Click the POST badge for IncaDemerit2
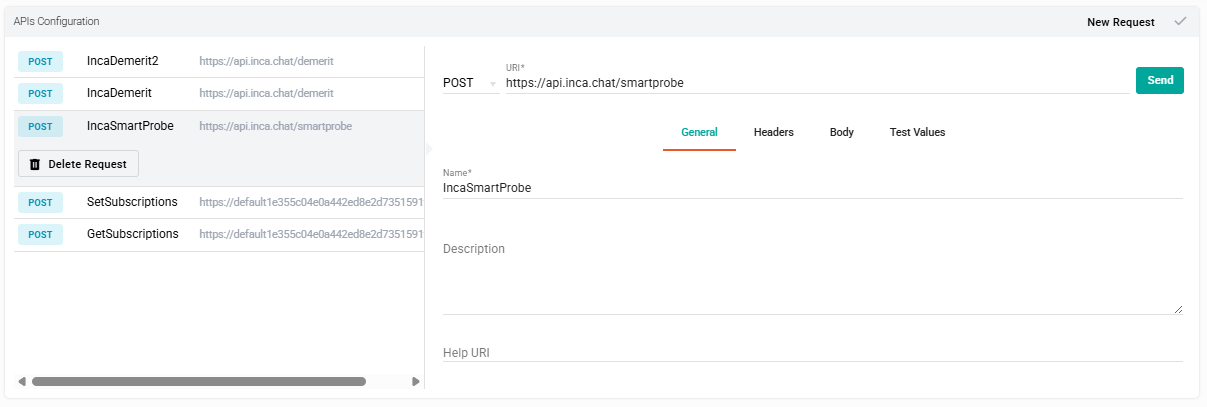The height and width of the screenshot is (407, 1207). coord(40,61)
